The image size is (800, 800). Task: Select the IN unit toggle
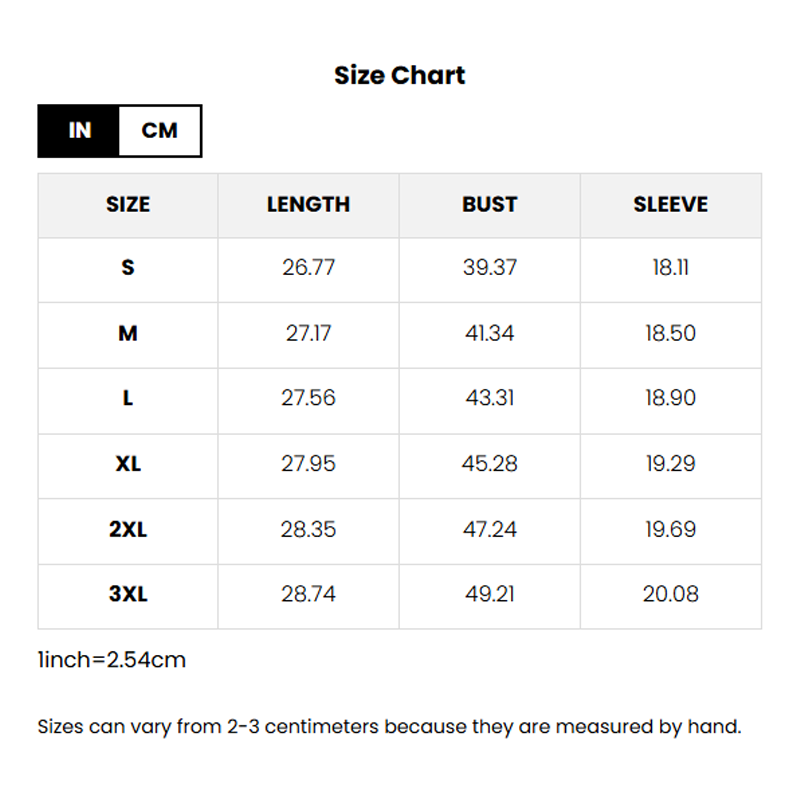[79, 131]
